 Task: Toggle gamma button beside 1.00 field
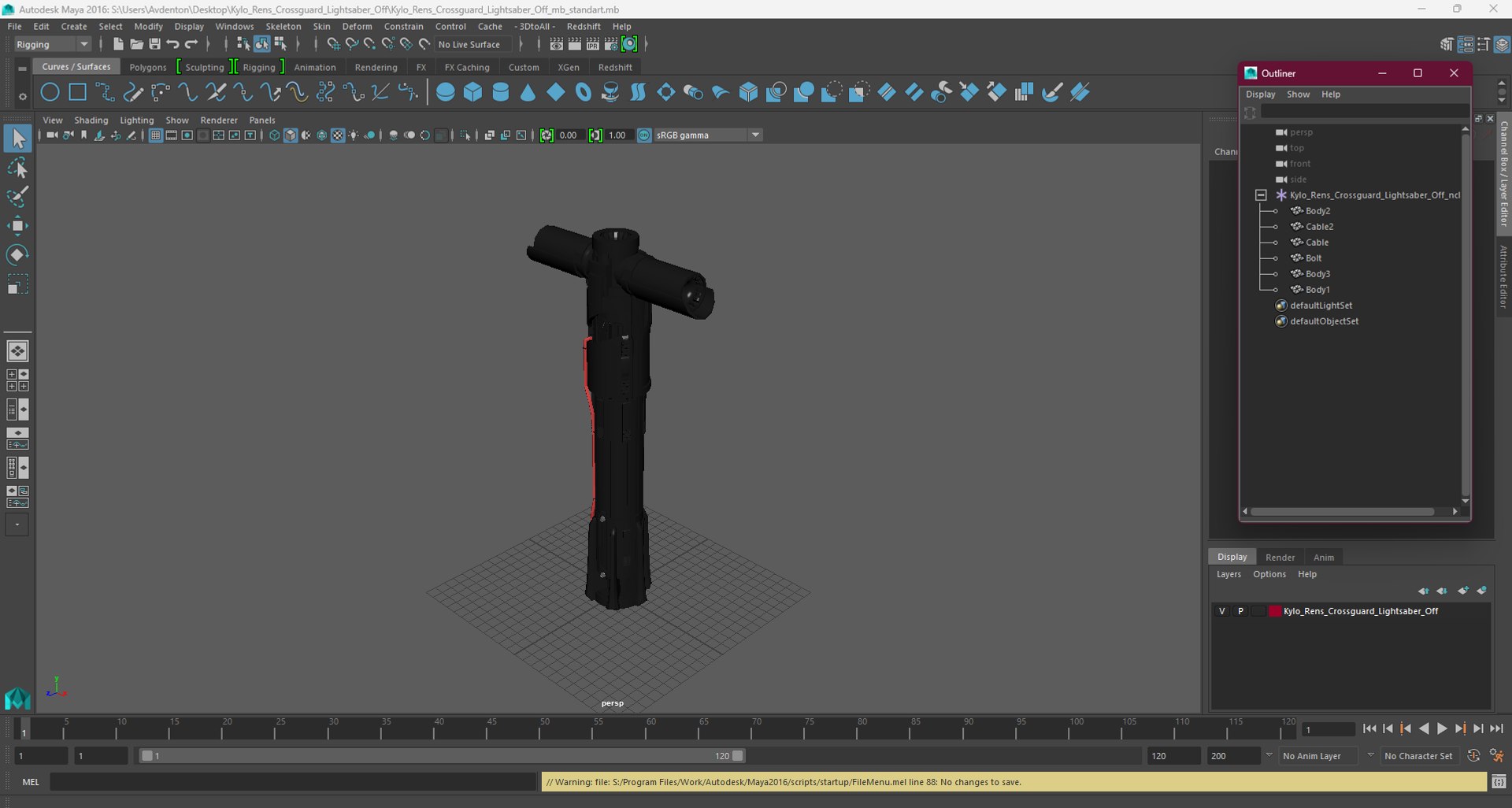tap(595, 135)
